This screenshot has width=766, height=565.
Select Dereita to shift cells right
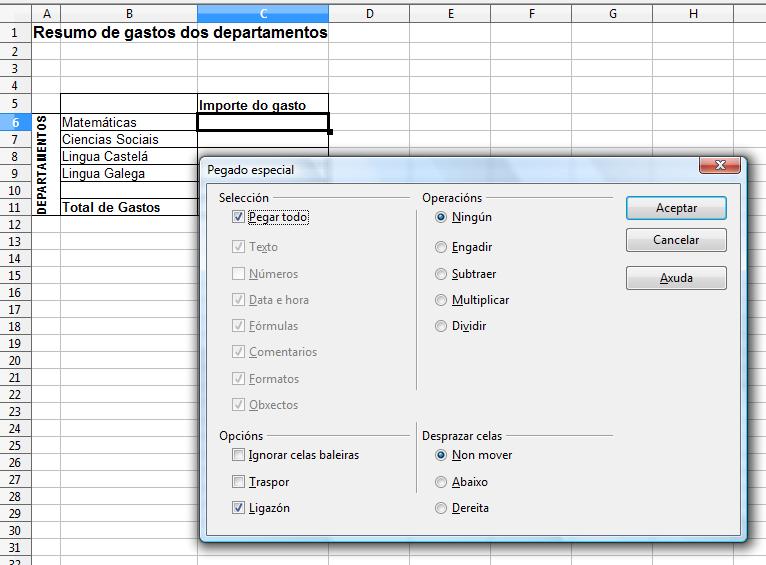(x=441, y=508)
